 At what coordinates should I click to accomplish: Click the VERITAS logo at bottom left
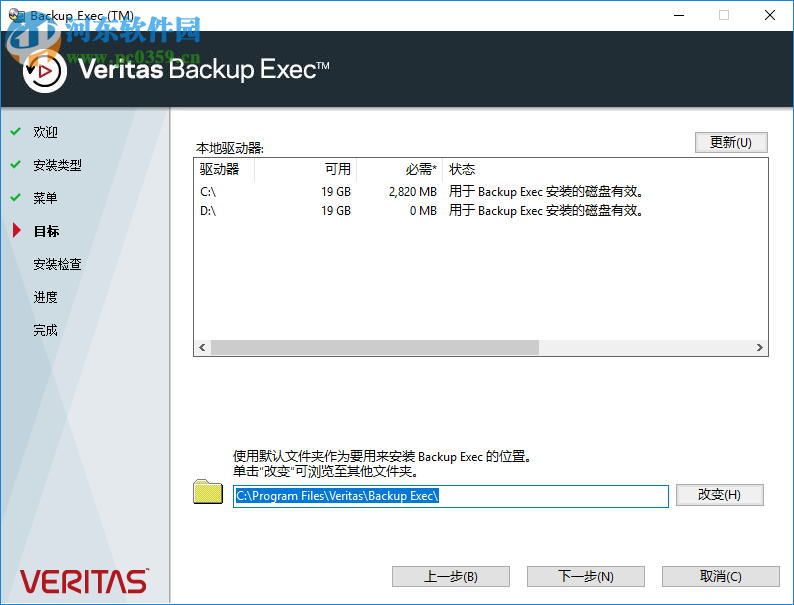84,581
